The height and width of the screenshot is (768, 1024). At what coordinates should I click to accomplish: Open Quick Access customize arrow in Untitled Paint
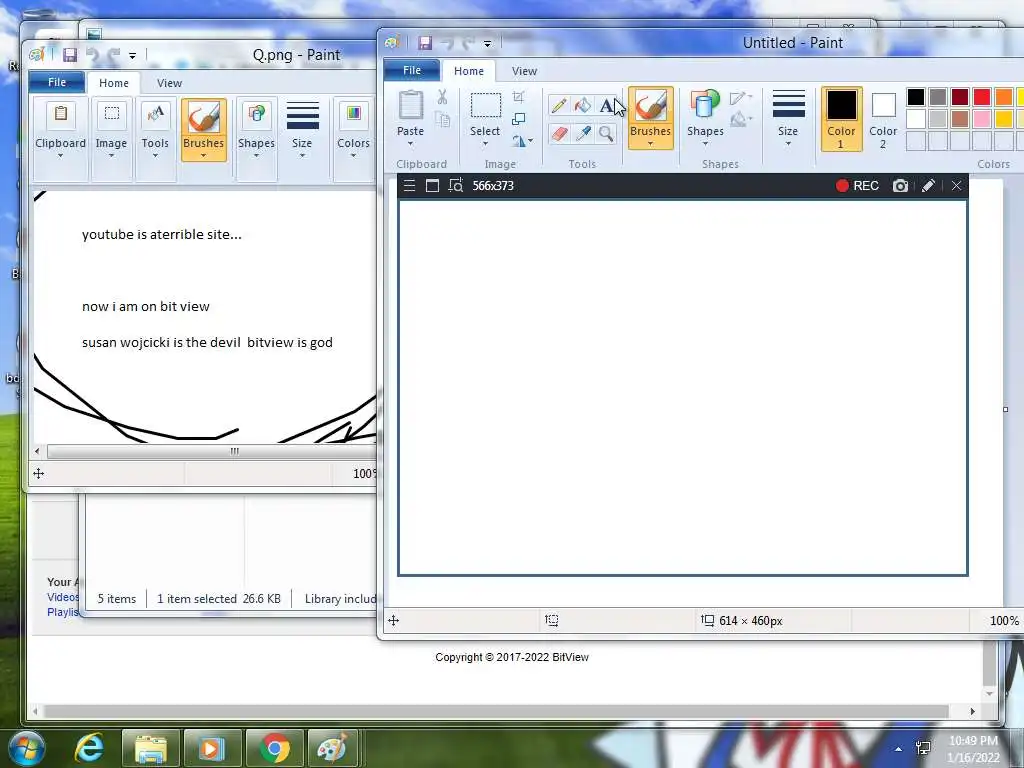[x=487, y=44]
